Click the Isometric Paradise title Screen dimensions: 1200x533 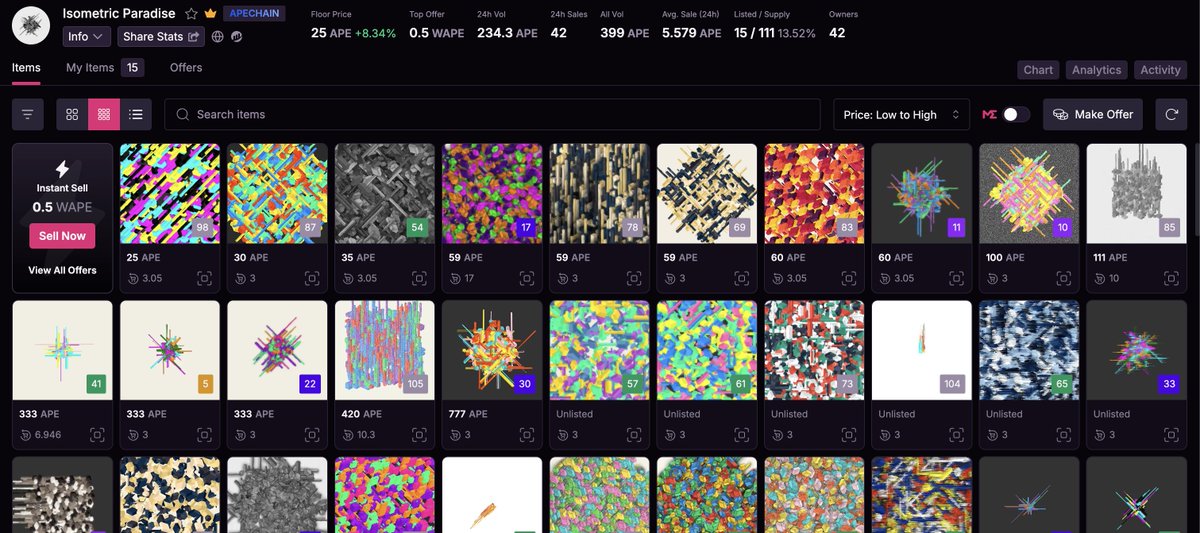click(119, 14)
